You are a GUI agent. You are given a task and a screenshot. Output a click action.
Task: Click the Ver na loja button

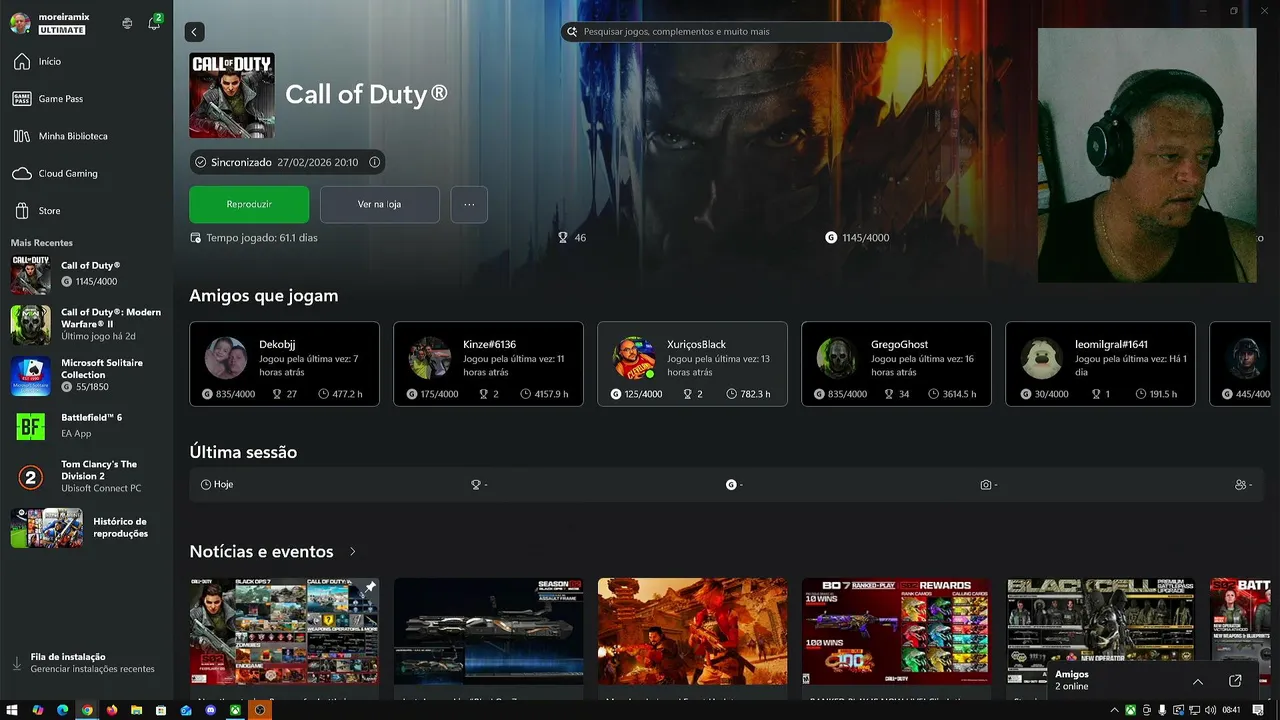pos(379,204)
